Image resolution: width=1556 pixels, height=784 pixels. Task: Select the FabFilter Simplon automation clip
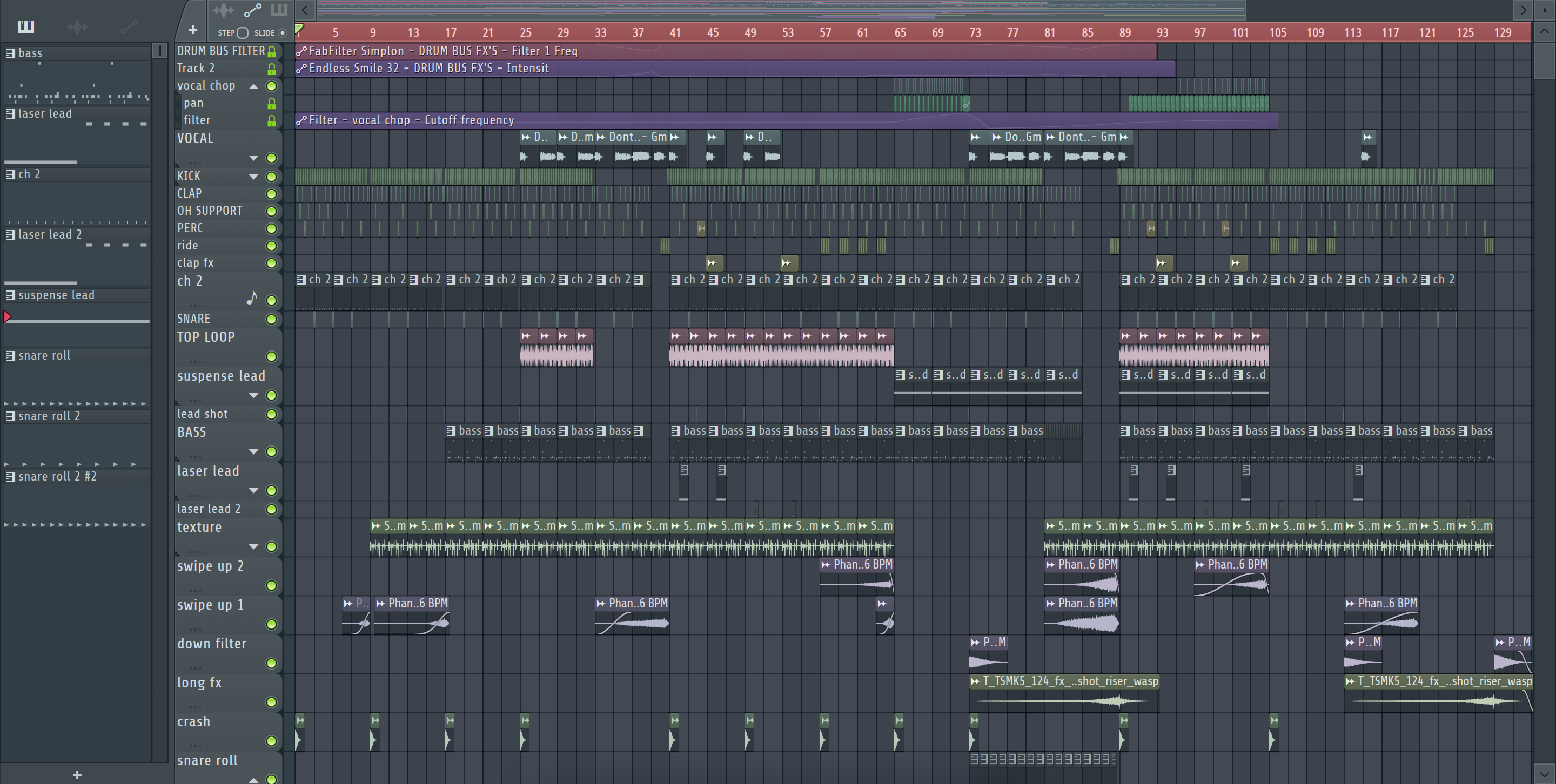coord(726,51)
